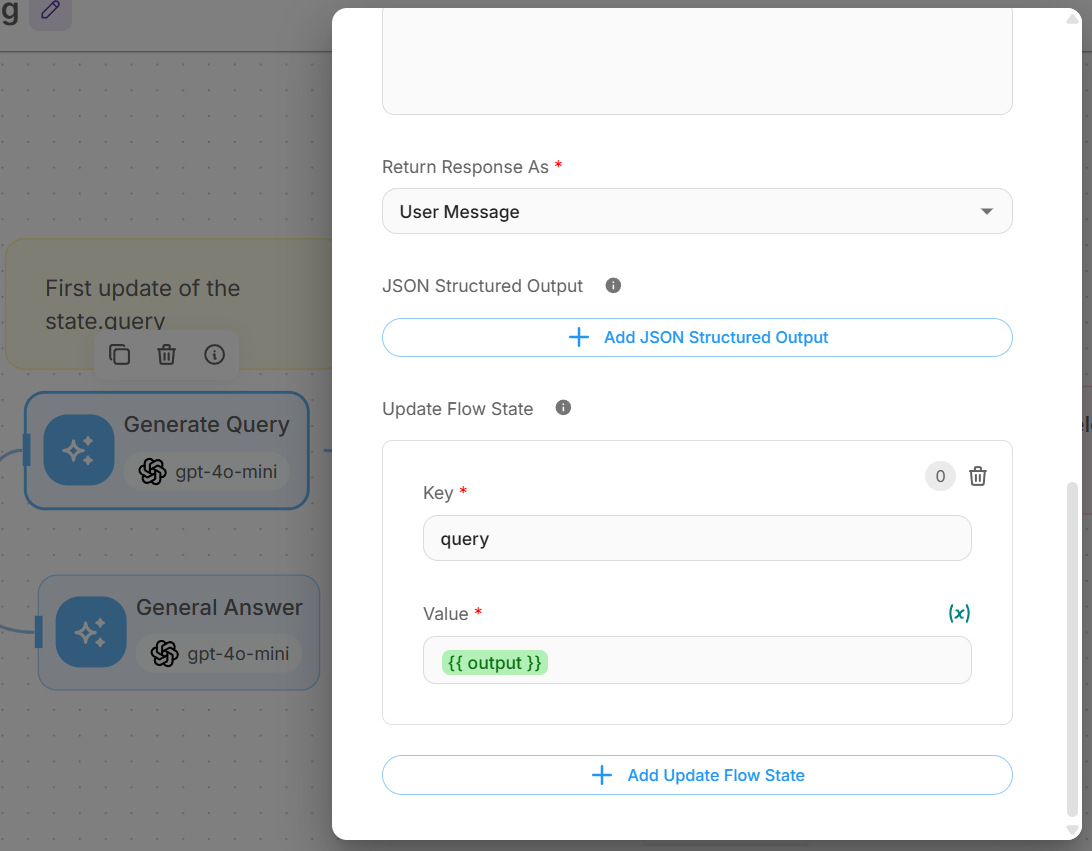
Task: Remove the query flow state entry with trash icon
Action: point(978,477)
